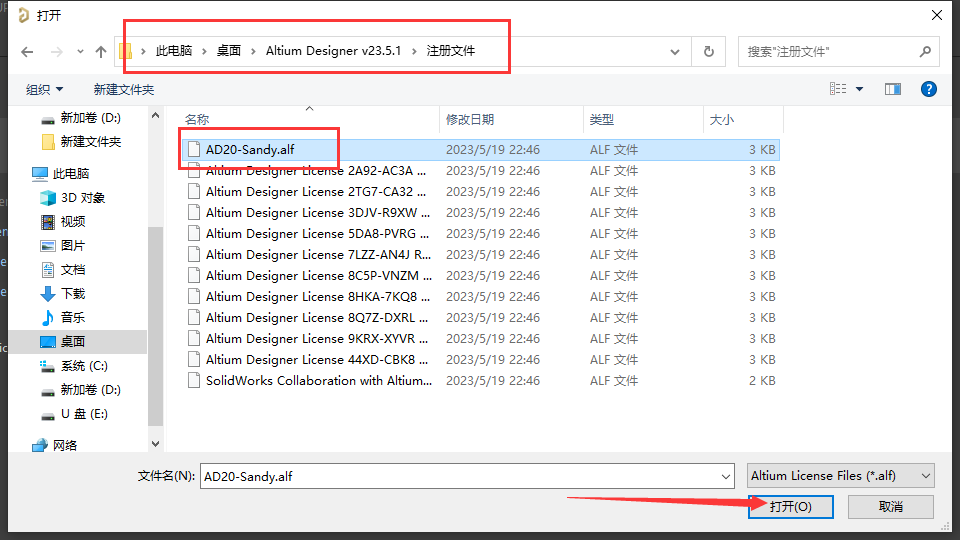Open 图片 folder in the sidebar

tap(62, 246)
